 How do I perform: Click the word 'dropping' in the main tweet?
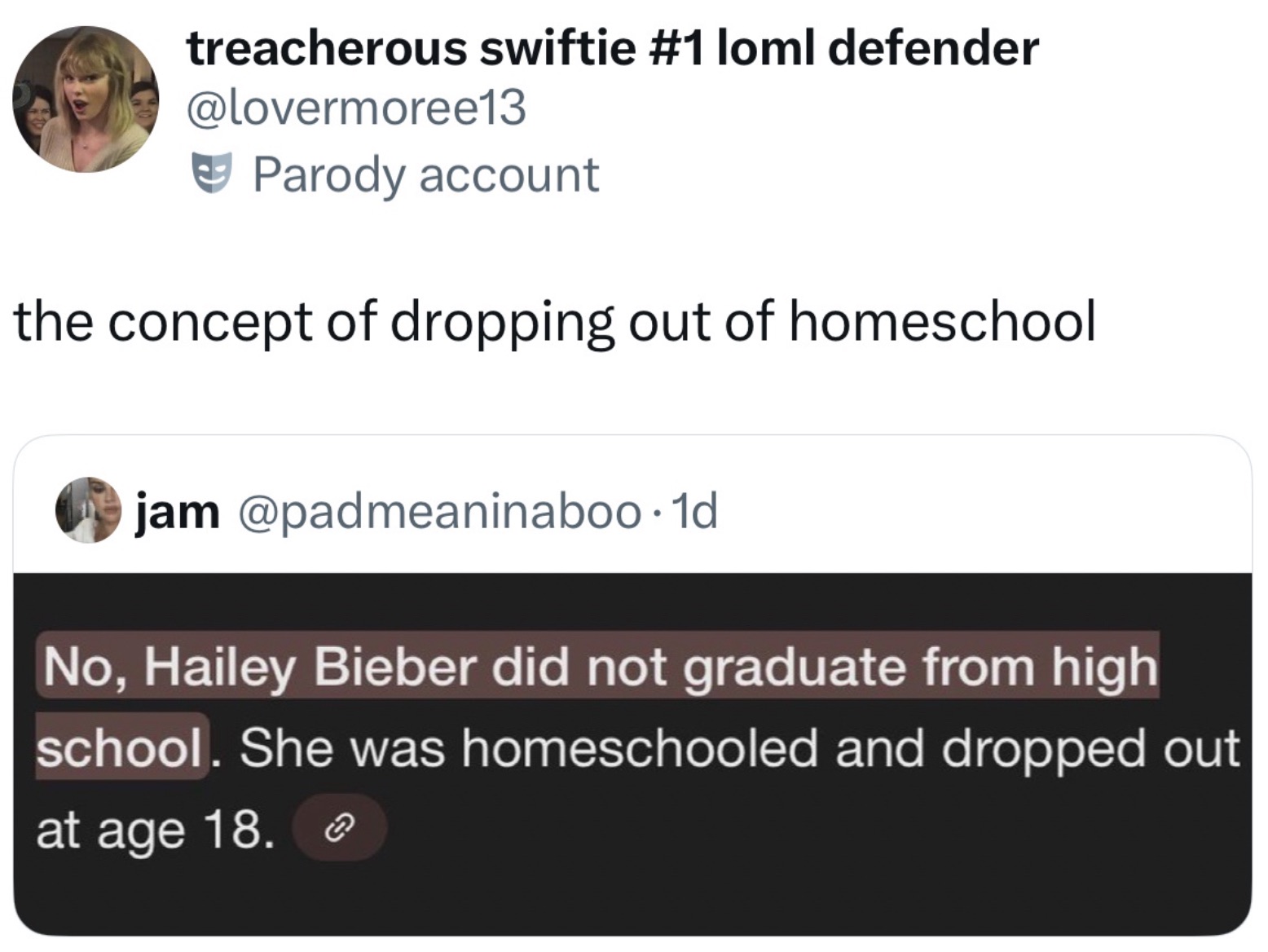(x=501, y=321)
